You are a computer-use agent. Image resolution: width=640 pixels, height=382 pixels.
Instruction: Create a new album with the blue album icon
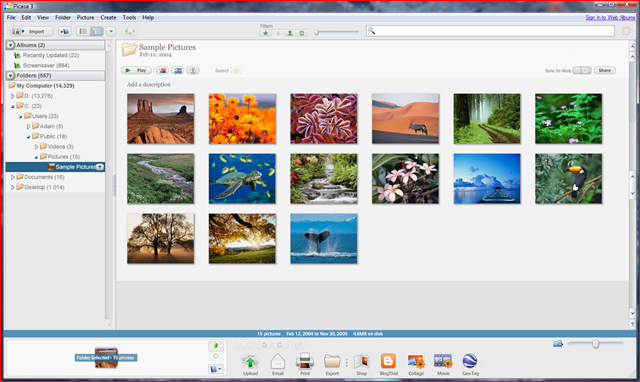coord(64,31)
